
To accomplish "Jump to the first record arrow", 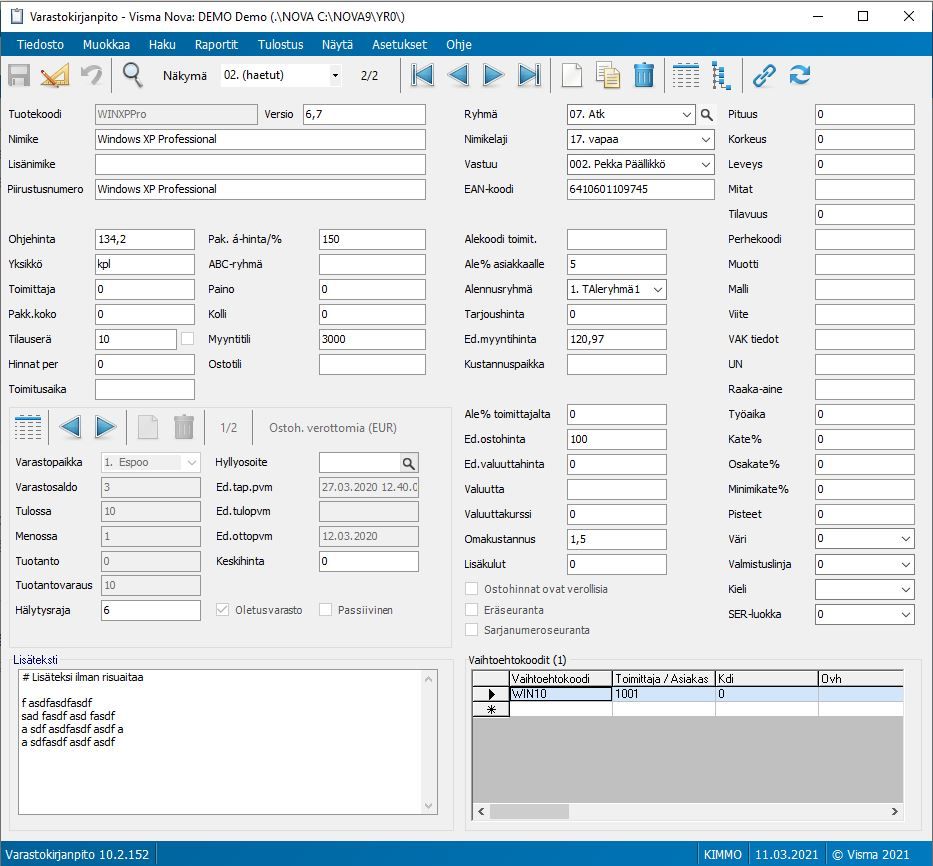I will point(422,75).
